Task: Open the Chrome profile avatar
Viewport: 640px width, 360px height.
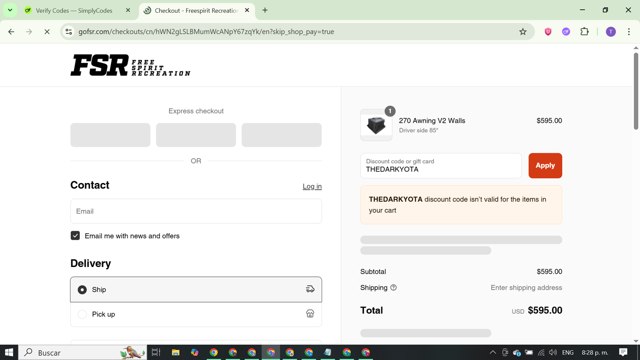Action: (x=611, y=31)
